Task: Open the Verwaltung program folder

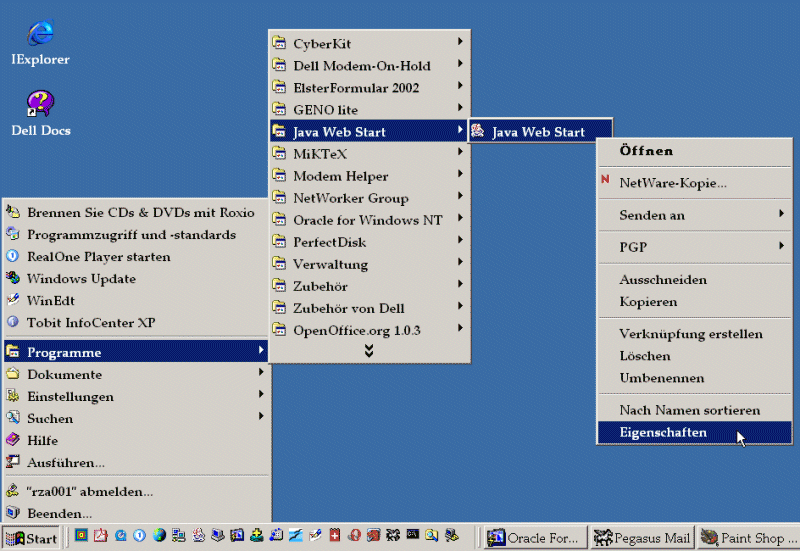Action: click(369, 264)
